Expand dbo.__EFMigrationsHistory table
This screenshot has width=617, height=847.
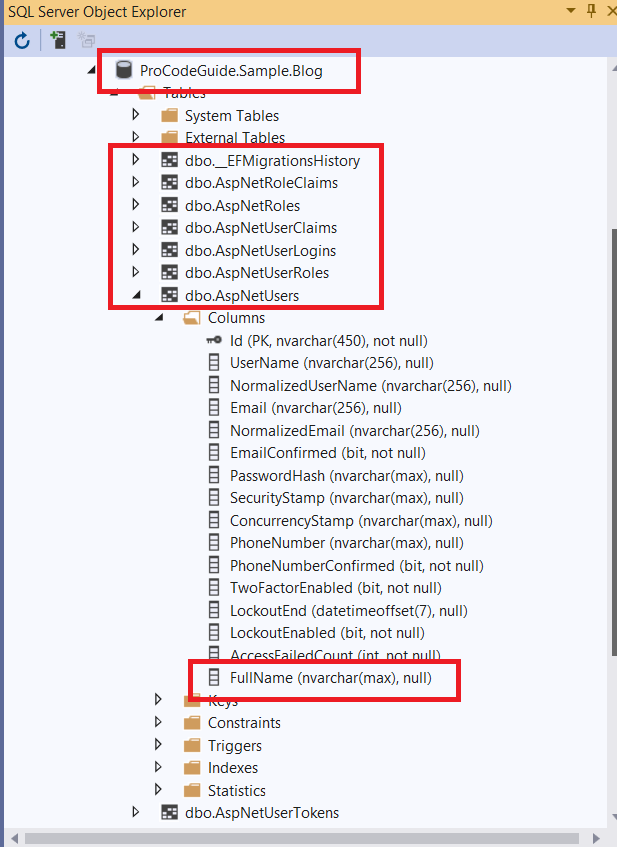[x=136, y=159]
